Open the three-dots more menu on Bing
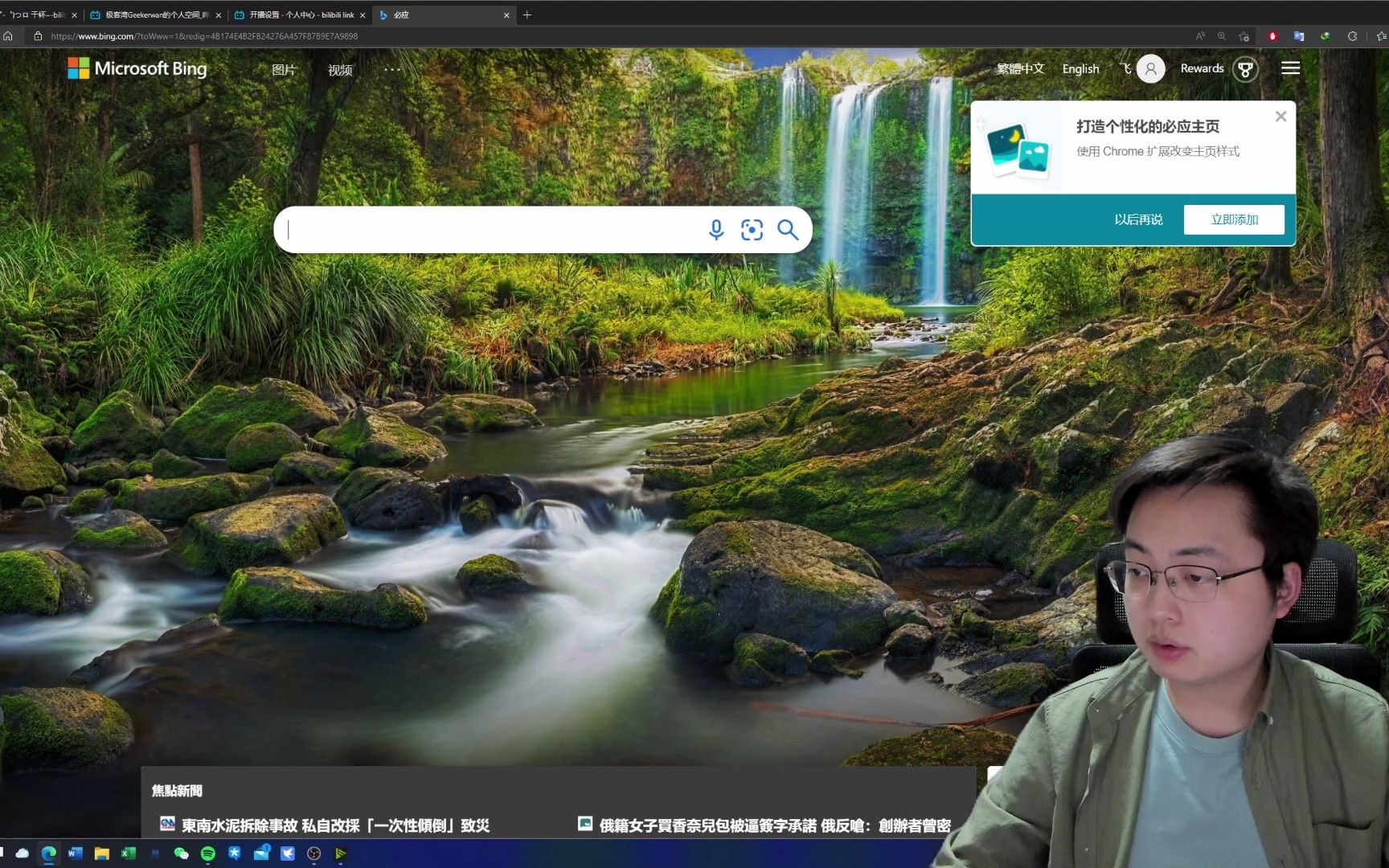Image resolution: width=1389 pixels, height=868 pixels. coord(392,69)
